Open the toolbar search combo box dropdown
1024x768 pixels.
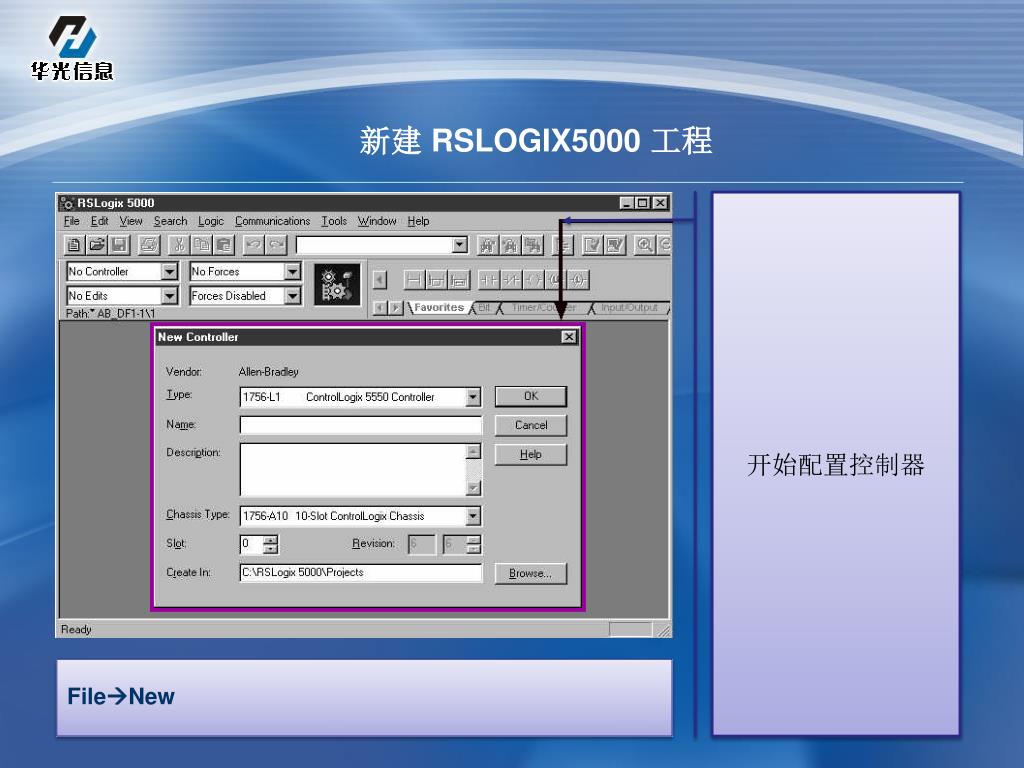[x=460, y=245]
